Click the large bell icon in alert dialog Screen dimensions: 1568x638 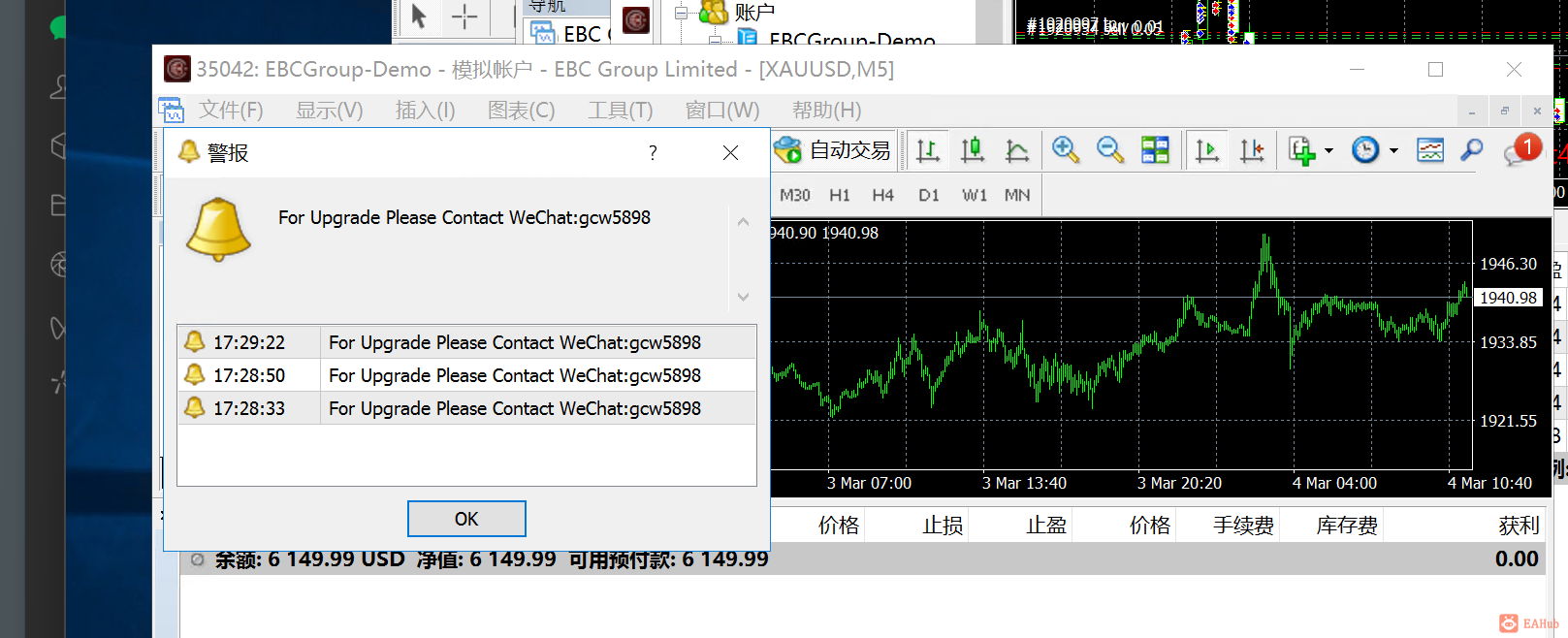pyautogui.click(x=218, y=229)
